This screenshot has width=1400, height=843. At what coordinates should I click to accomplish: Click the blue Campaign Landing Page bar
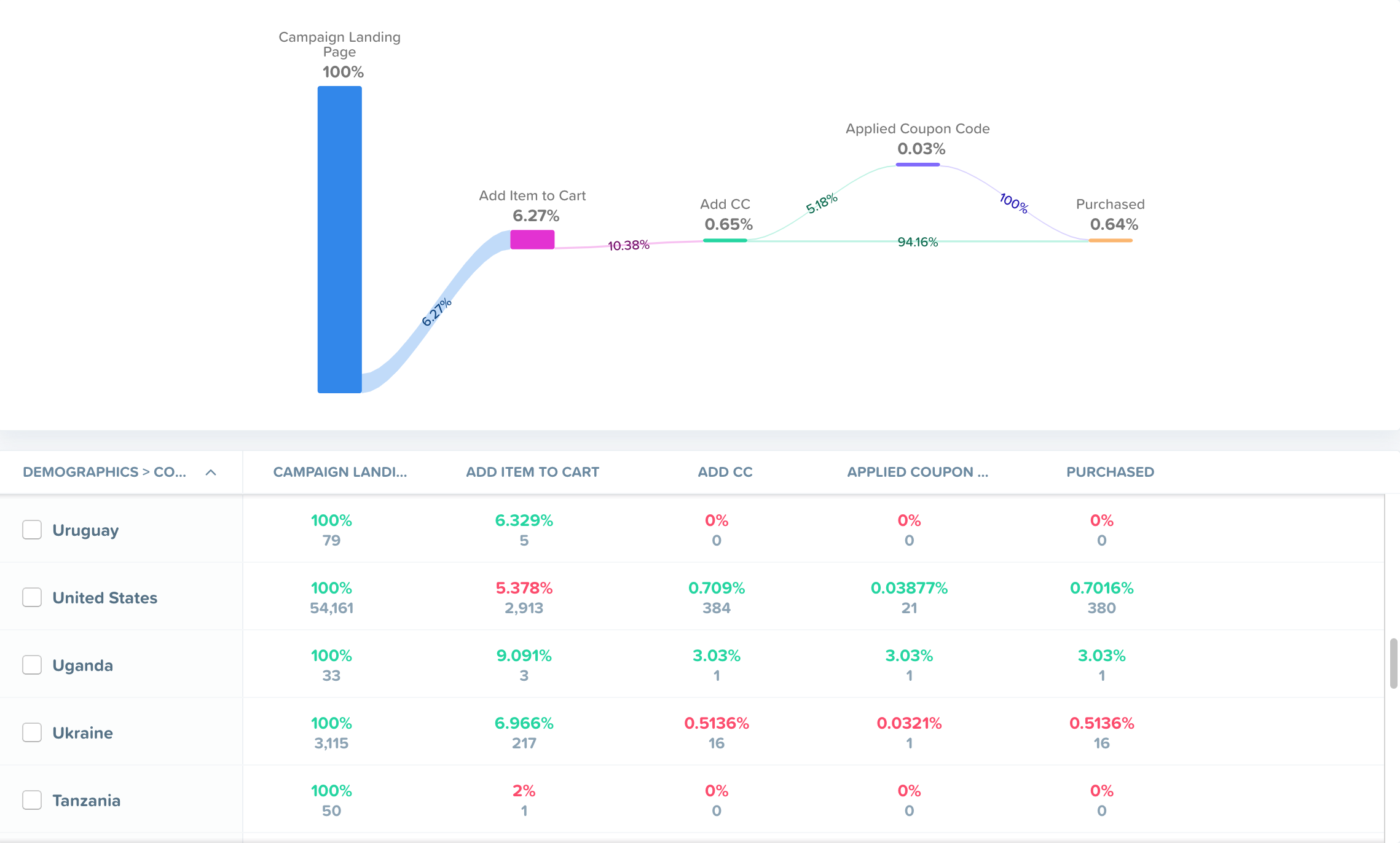[339, 239]
